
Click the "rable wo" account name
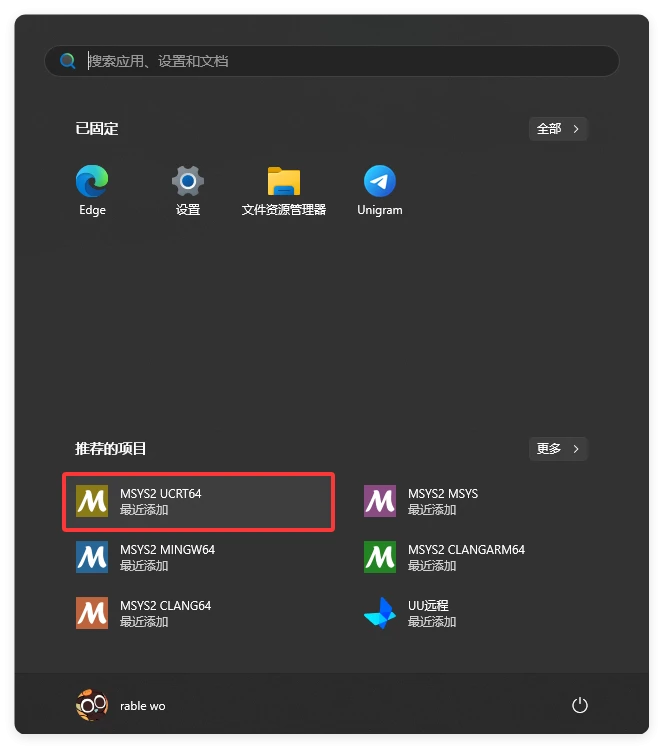(x=143, y=706)
